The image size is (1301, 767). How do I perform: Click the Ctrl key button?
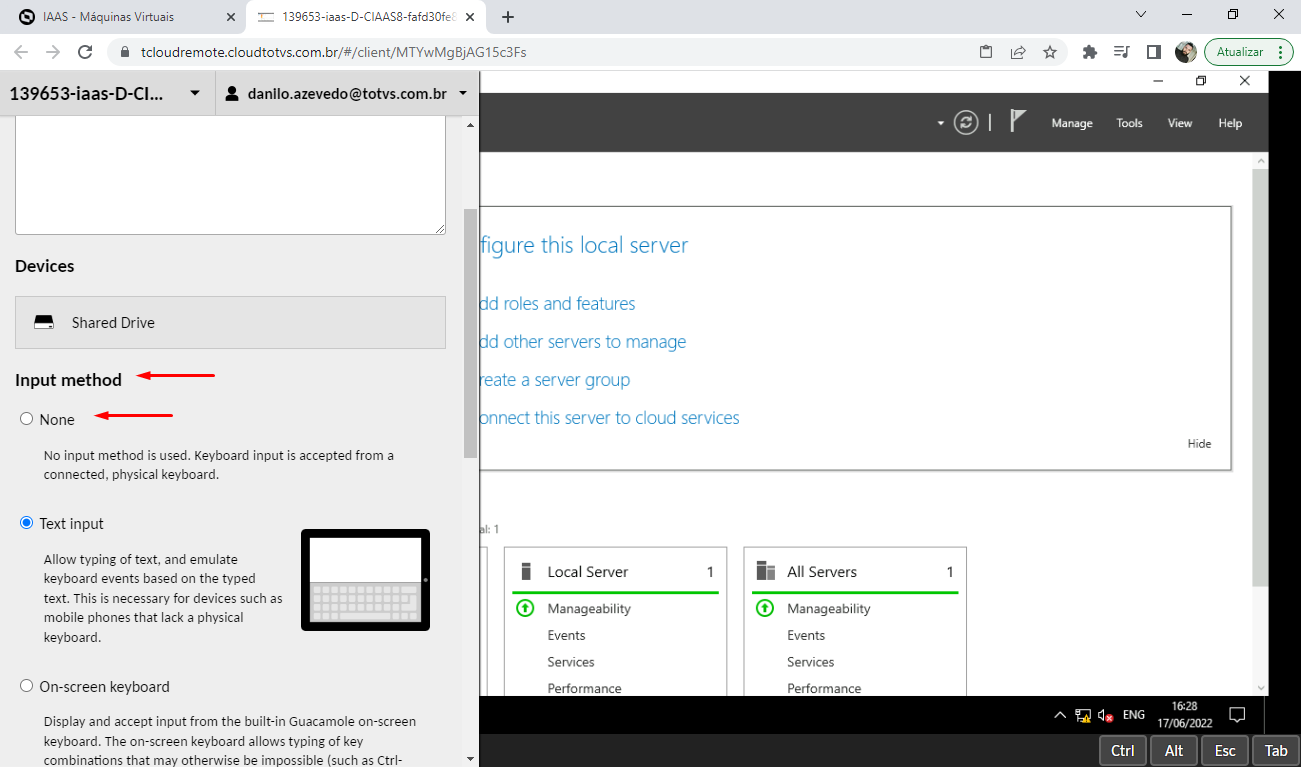1122,750
